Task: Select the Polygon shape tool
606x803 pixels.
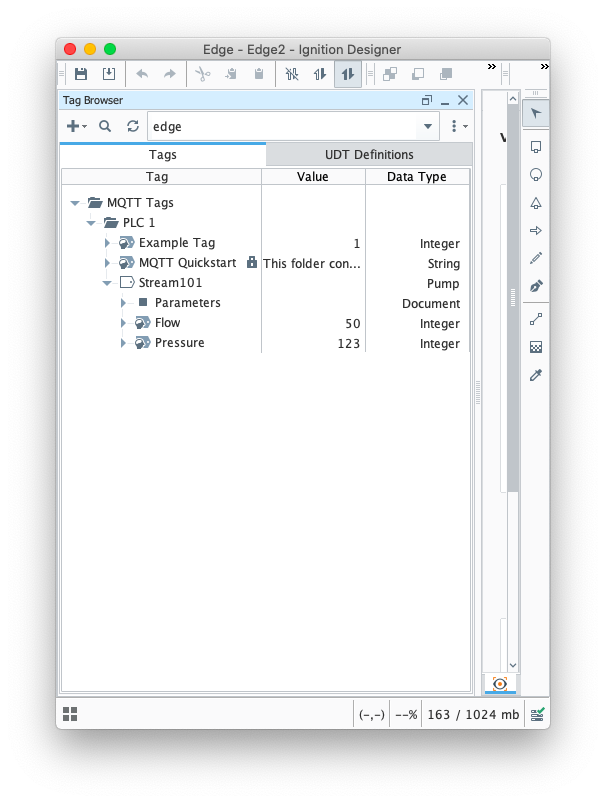Action: (536, 203)
